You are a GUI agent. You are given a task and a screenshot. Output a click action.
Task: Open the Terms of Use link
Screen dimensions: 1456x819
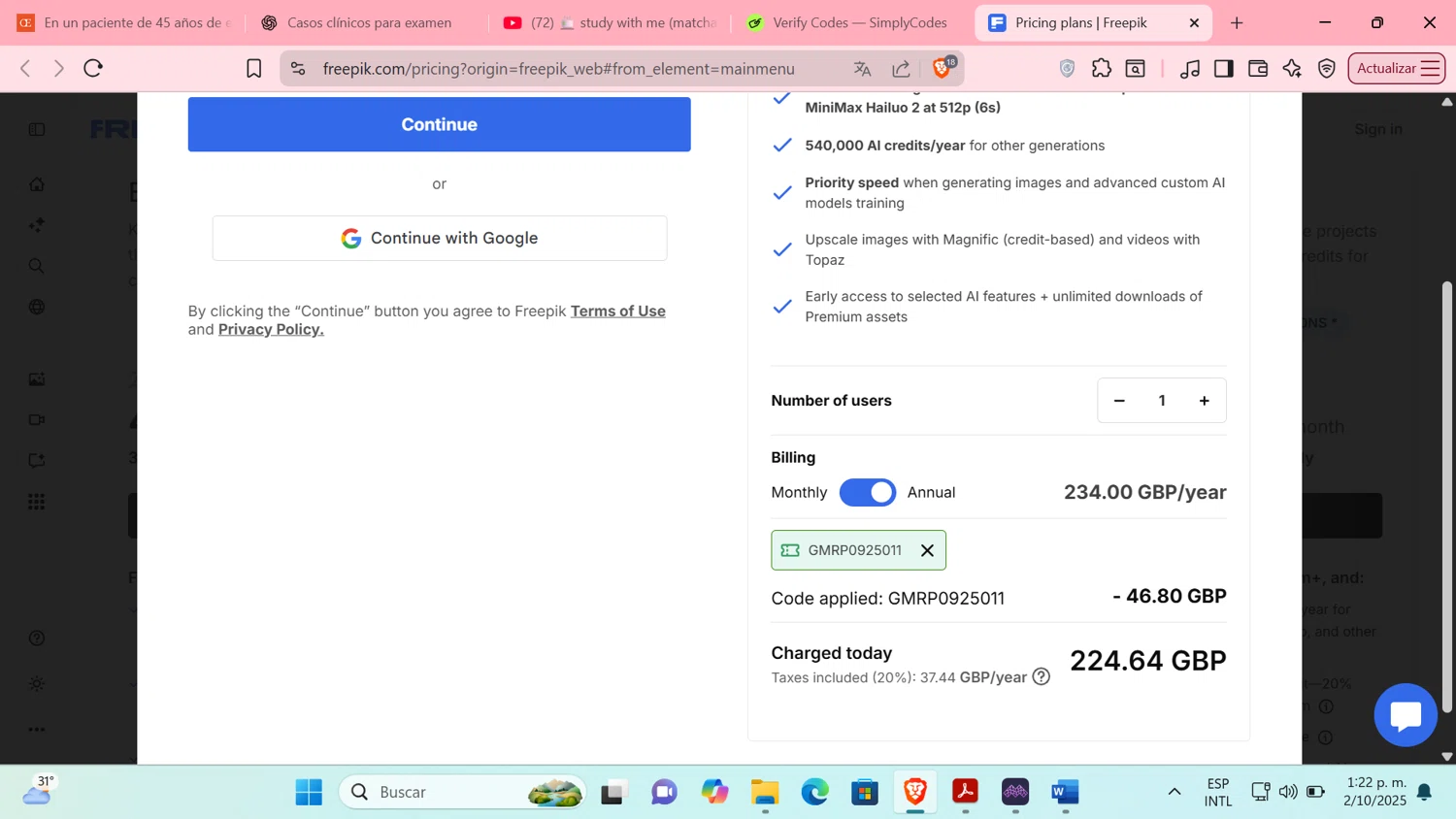click(617, 311)
